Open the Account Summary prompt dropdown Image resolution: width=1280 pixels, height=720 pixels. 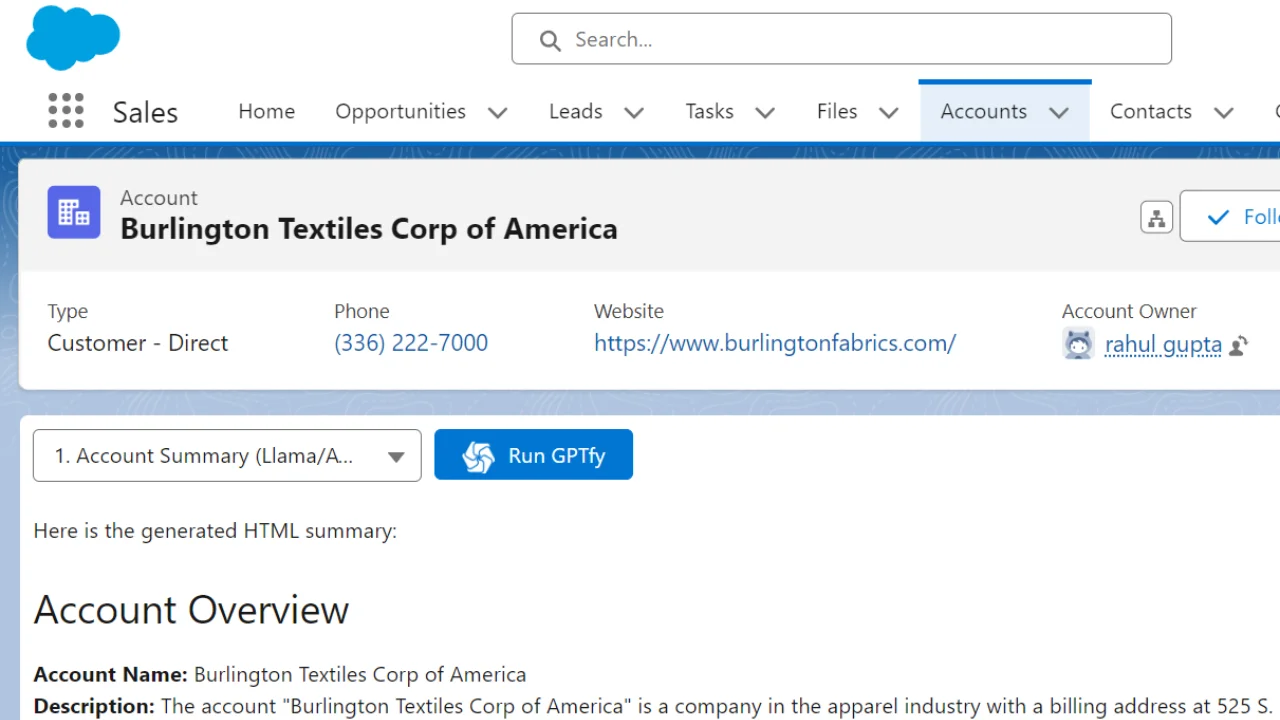[x=227, y=456]
